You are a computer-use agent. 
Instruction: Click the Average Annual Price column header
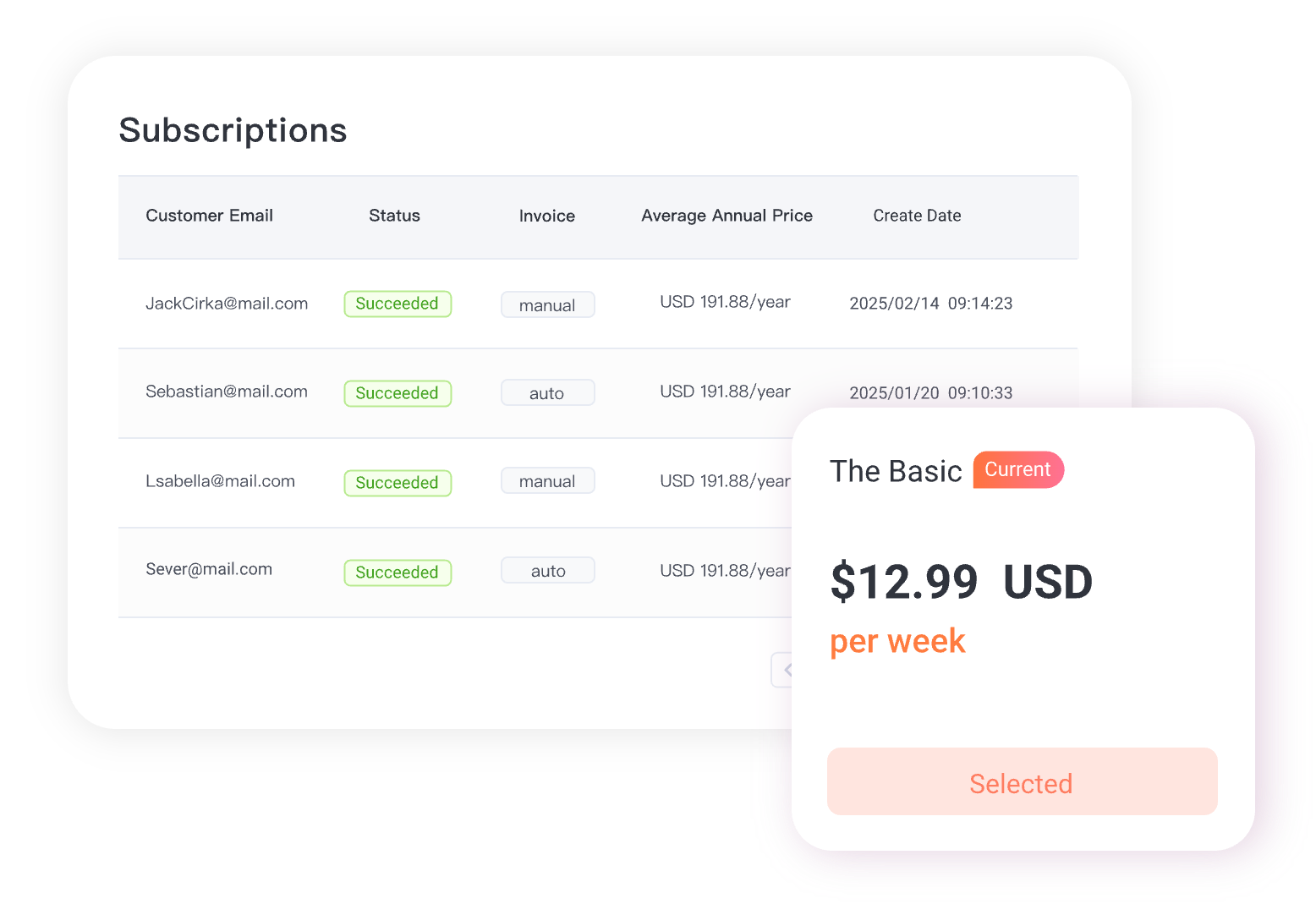point(727,216)
